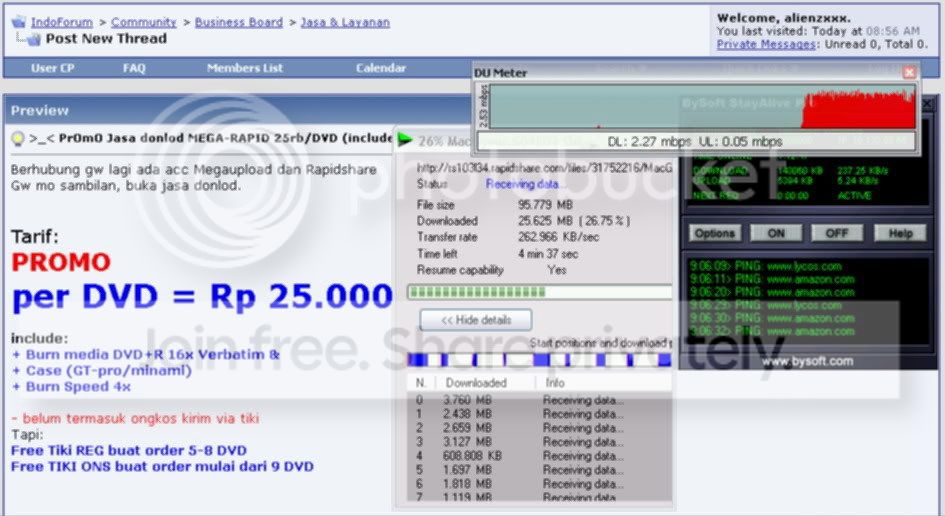Screen dimensions: 945x516
Task: Open the Calendar
Action: coord(381,68)
